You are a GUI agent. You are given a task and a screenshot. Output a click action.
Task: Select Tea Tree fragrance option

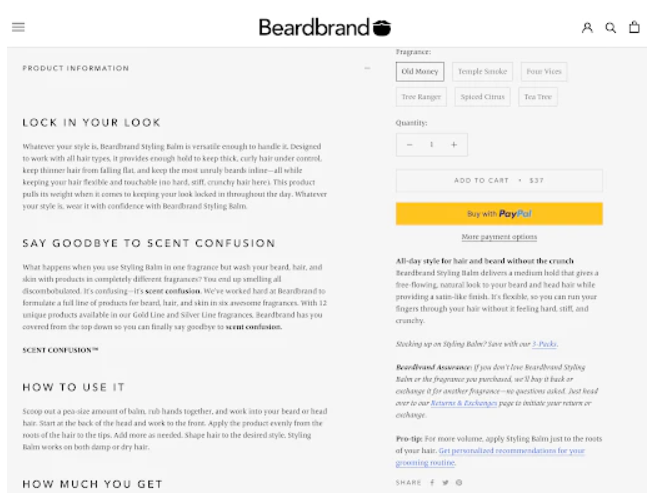click(537, 97)
